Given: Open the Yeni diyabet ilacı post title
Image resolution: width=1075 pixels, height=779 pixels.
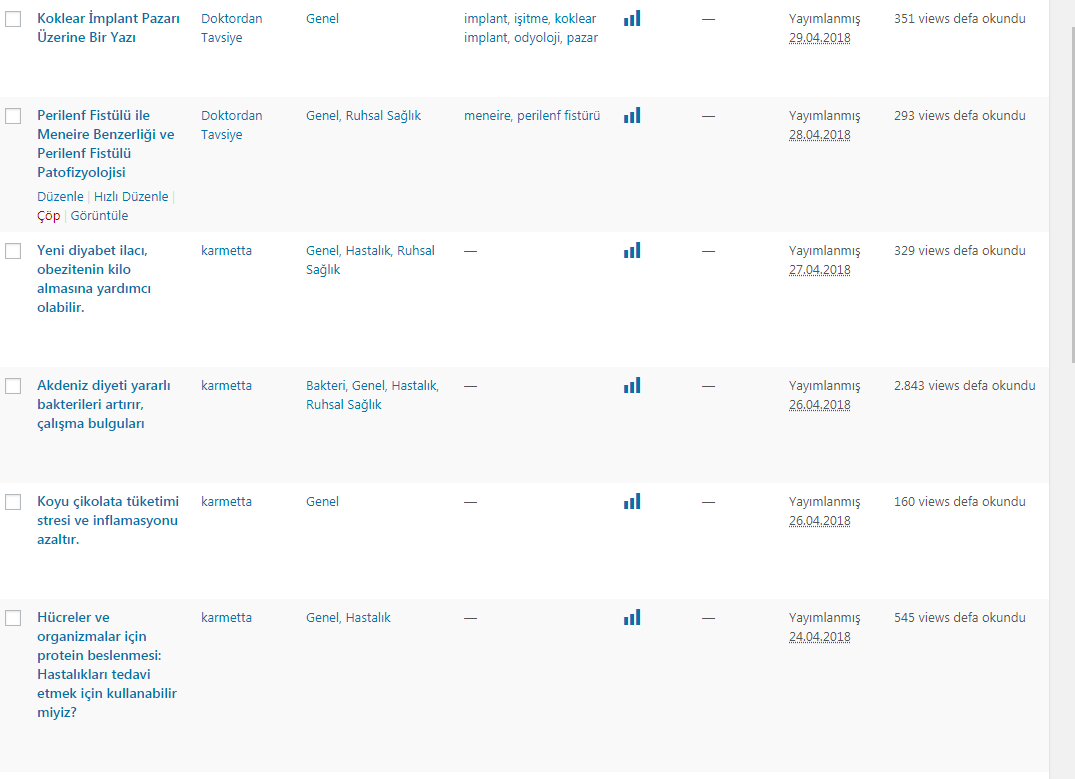Looking at the screenshot, I should pos(94,278).
